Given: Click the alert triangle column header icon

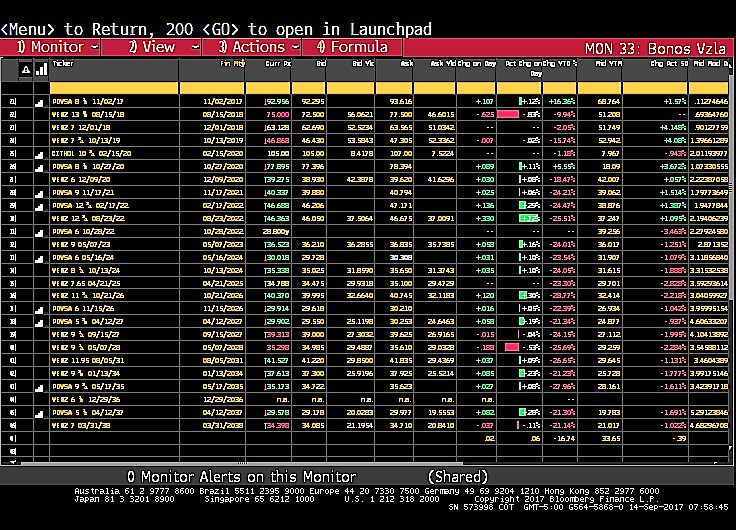Looking at the screenshot, I should pyautogui.click(x=26, y=70).
